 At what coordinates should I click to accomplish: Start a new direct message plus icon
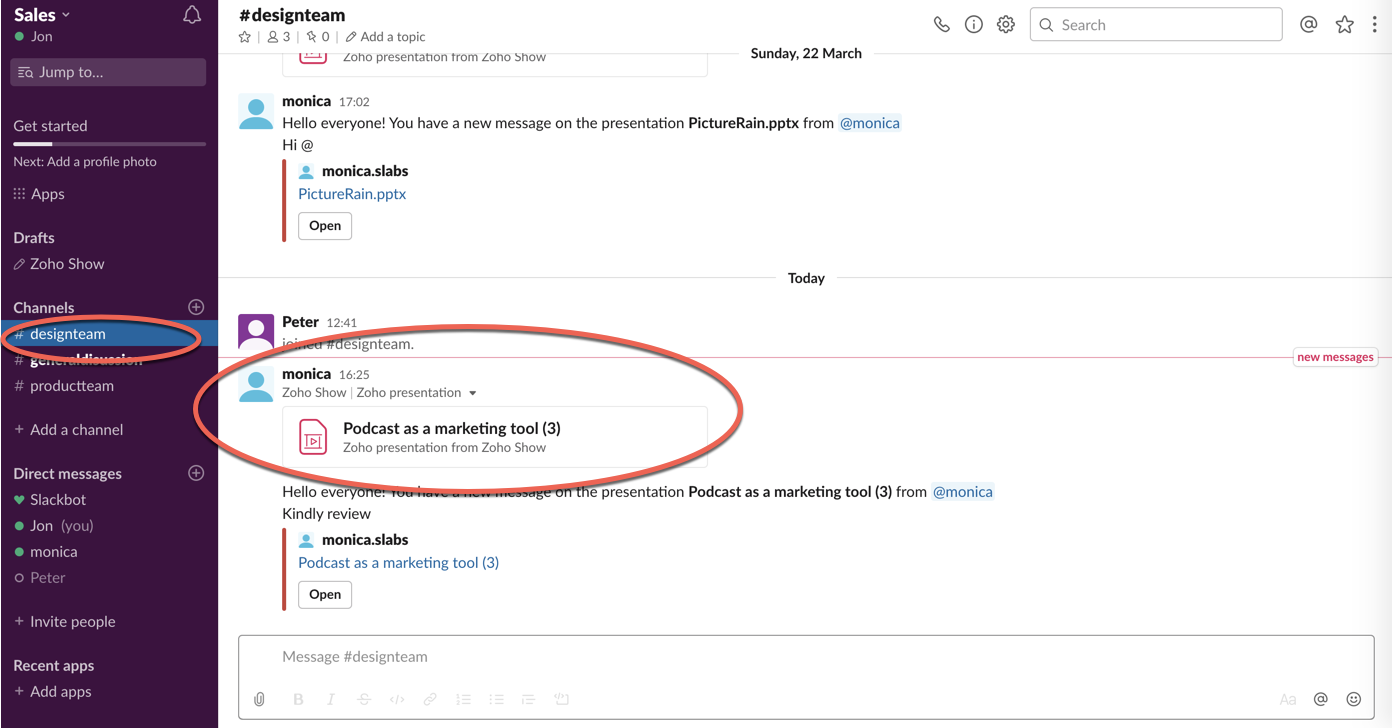click(x=196, y=473)
